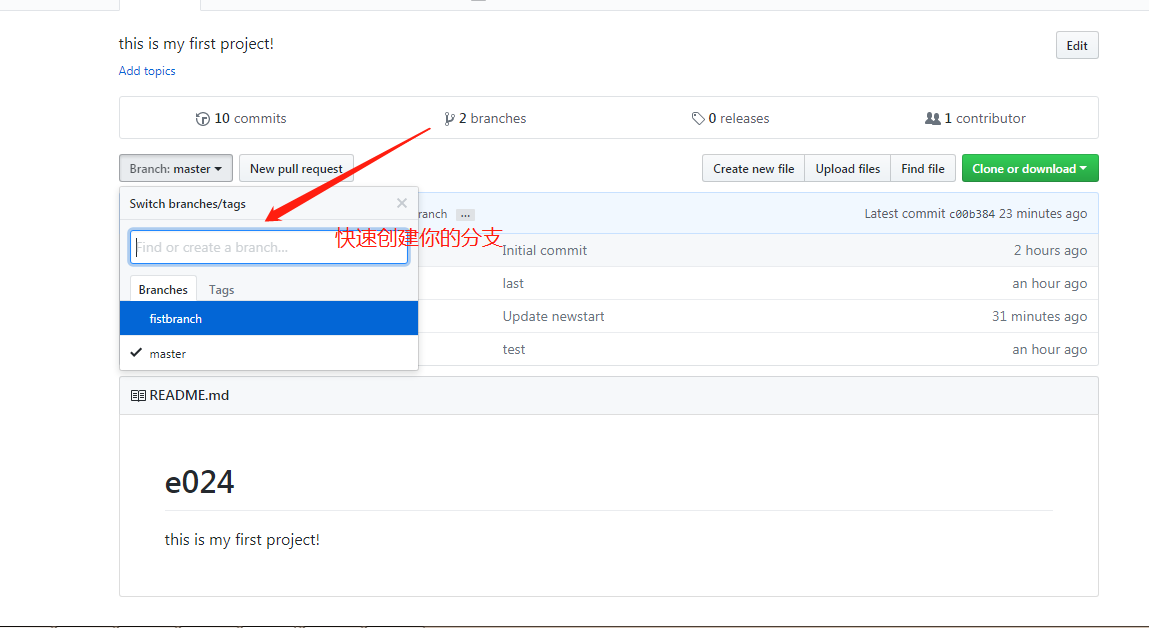Open the 10 commits link
The width and height of the screenshot is (1149, 628).
click(x=241, y=119)
